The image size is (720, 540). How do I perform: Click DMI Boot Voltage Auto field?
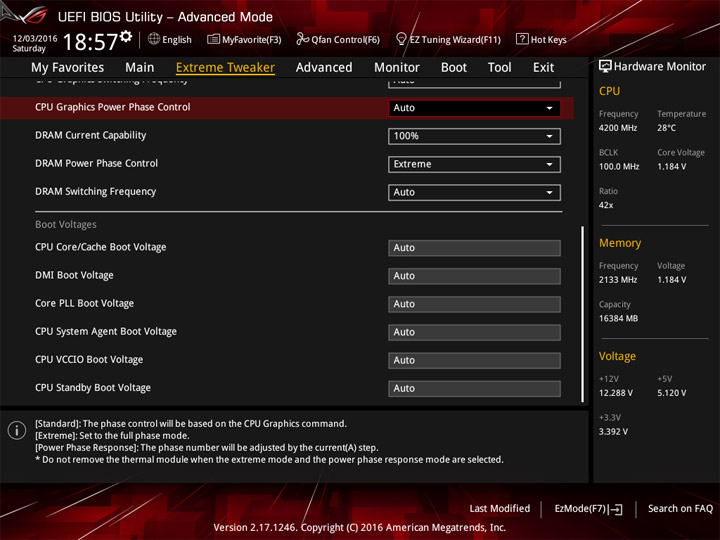pos(474,276)
